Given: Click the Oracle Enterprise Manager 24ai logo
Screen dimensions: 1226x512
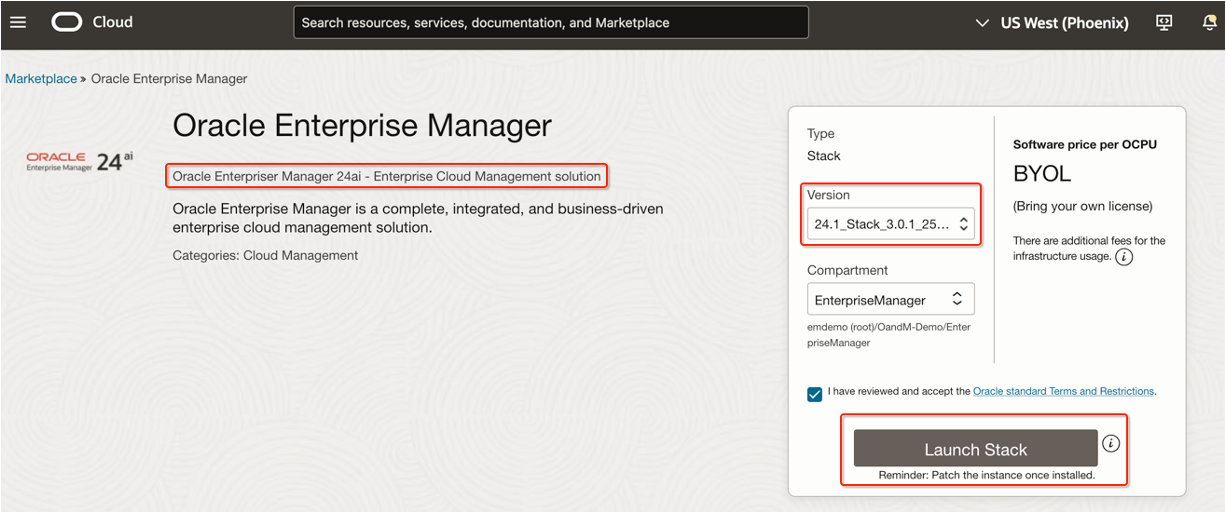Looking at the screenshot, I should click(80, 162).
